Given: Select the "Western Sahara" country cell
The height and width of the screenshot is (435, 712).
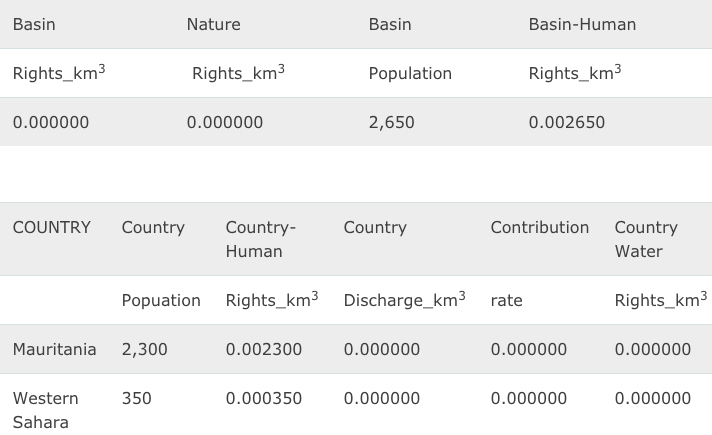Looking at the screenshot, I should point(45,410).
